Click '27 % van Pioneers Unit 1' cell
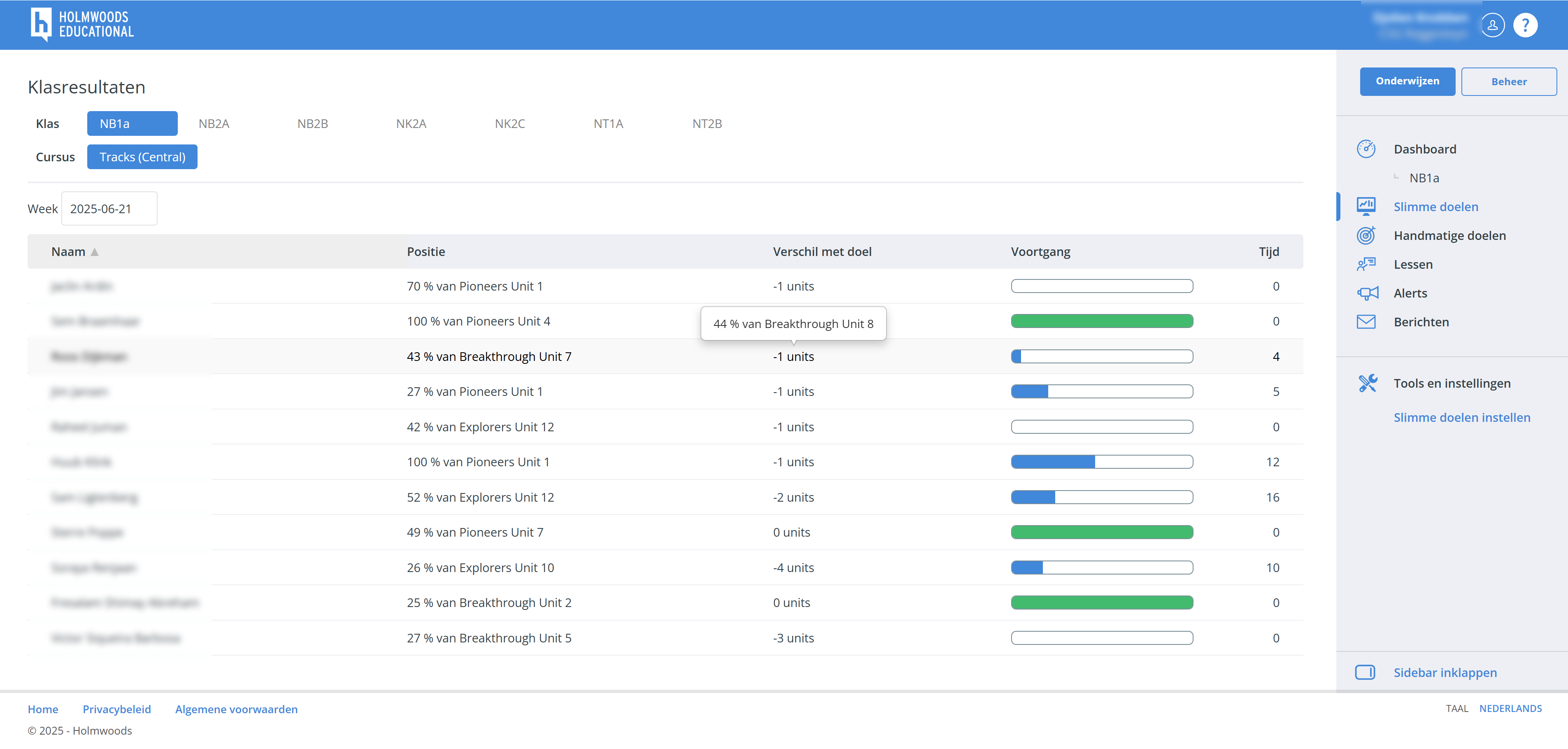 click(474, 391)
